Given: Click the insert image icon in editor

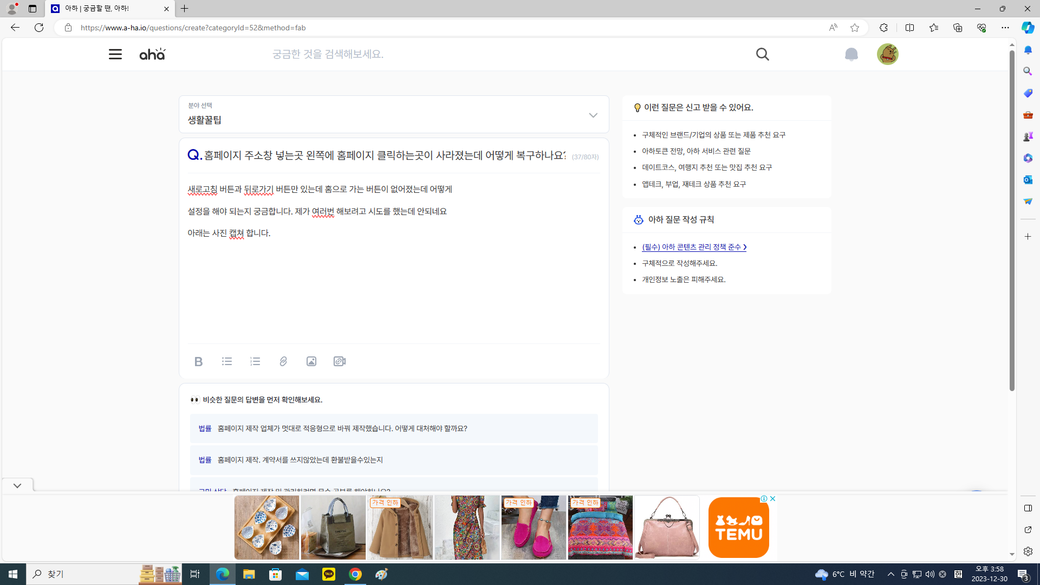Looking at the screenshot, I should point(311,362).
